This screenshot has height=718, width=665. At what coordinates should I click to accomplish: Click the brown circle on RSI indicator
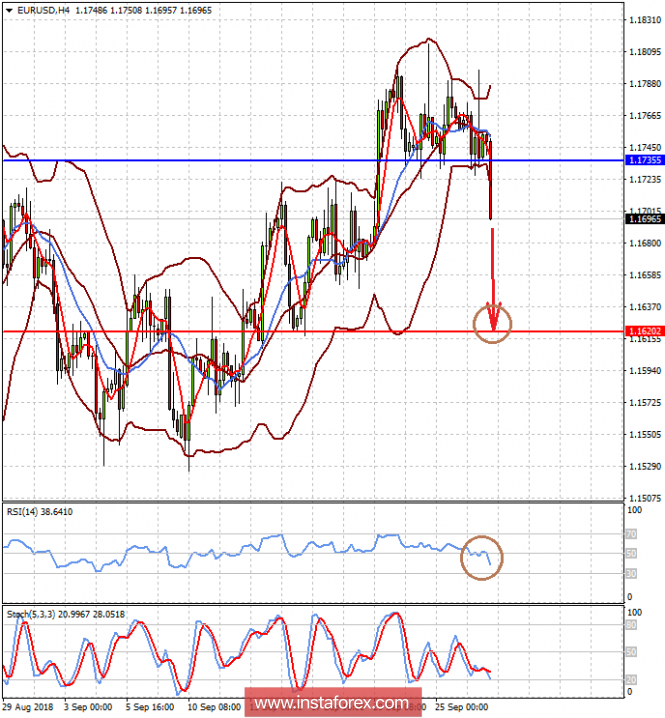[482, 558]
